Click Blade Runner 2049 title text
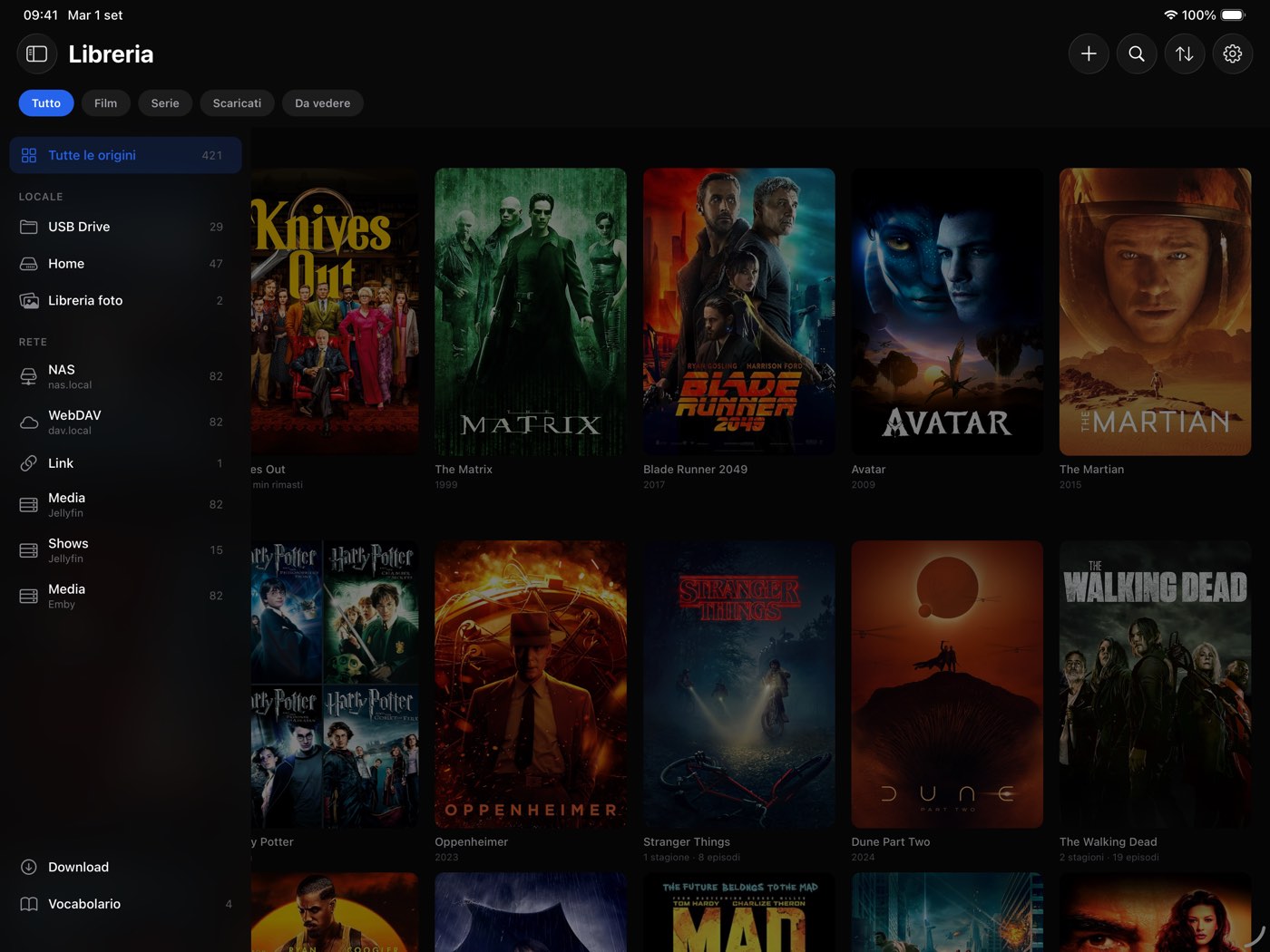Image resolution: width=1270 pixels, height=952 pixels. (696, 470)
